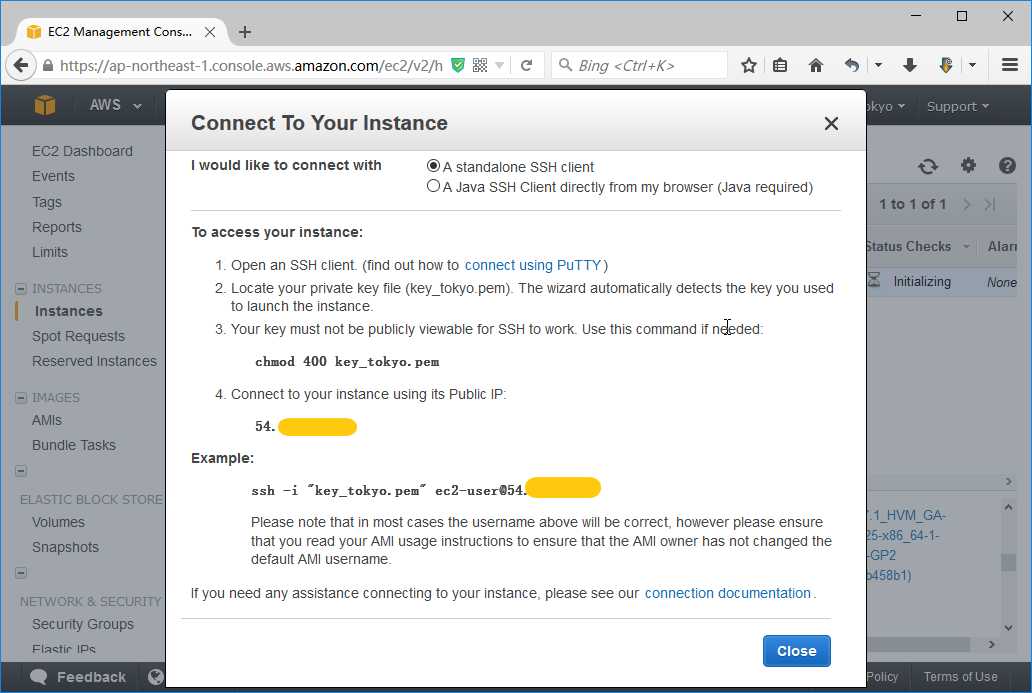Open downloads with down arrow icon

click(910, 65)
